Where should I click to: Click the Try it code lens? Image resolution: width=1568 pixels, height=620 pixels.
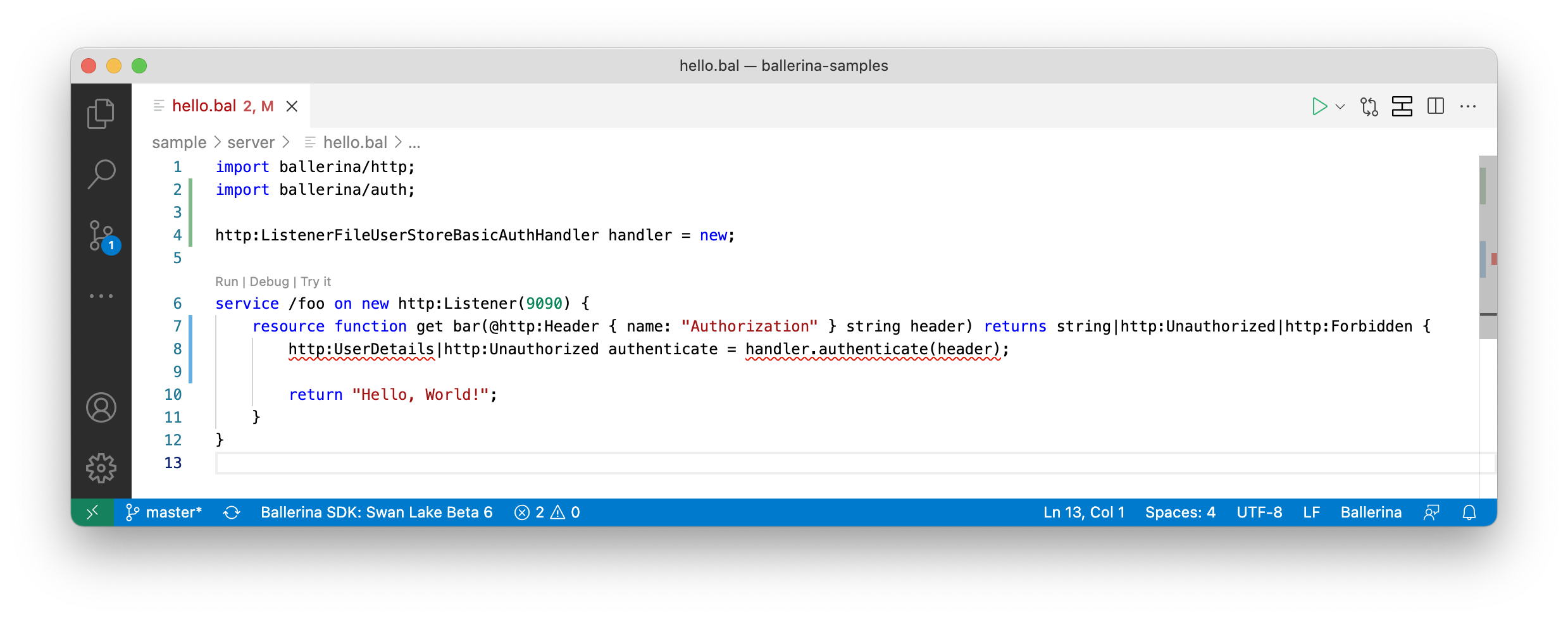point(316,282)
